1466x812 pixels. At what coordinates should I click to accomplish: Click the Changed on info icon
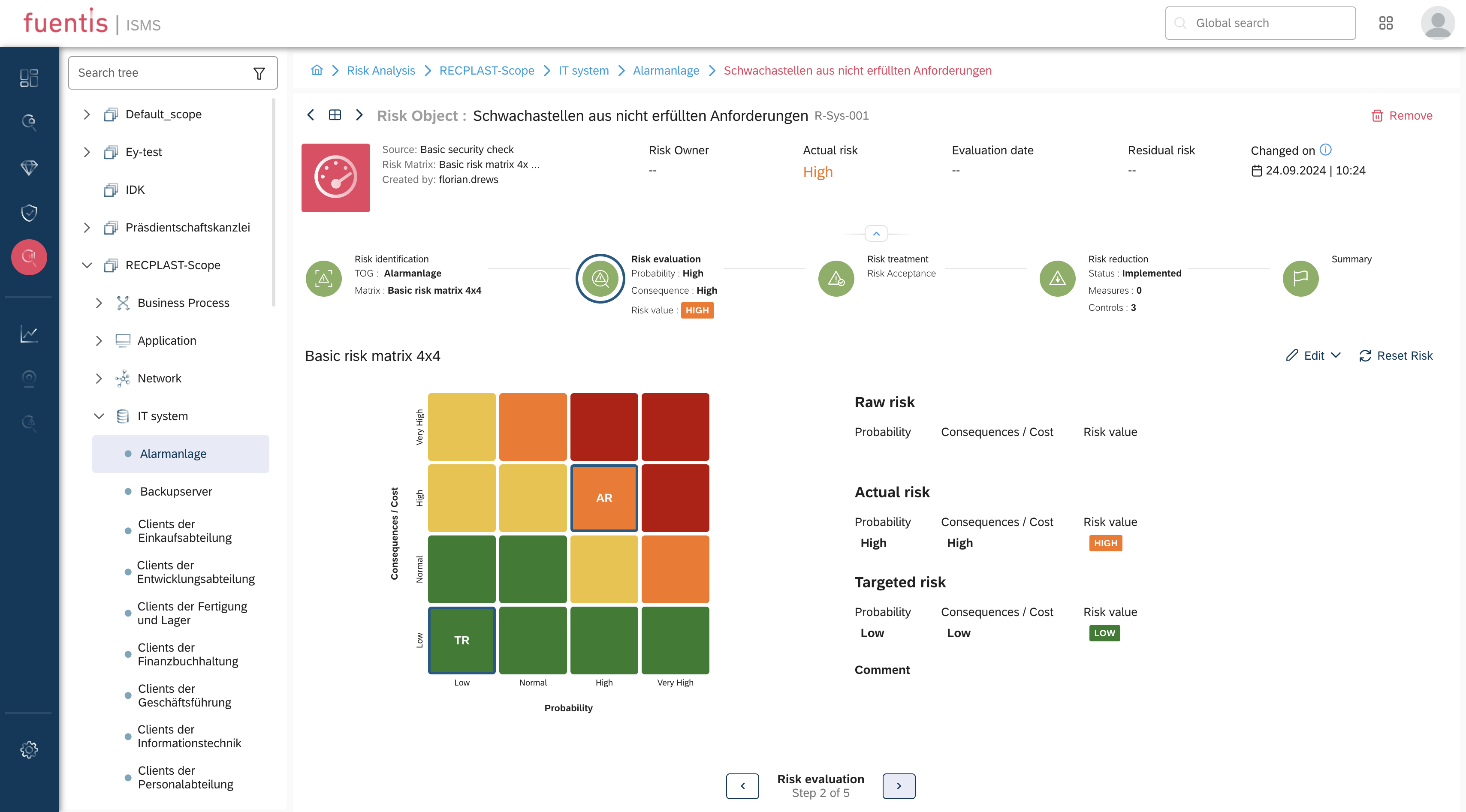coord(1325,150)
